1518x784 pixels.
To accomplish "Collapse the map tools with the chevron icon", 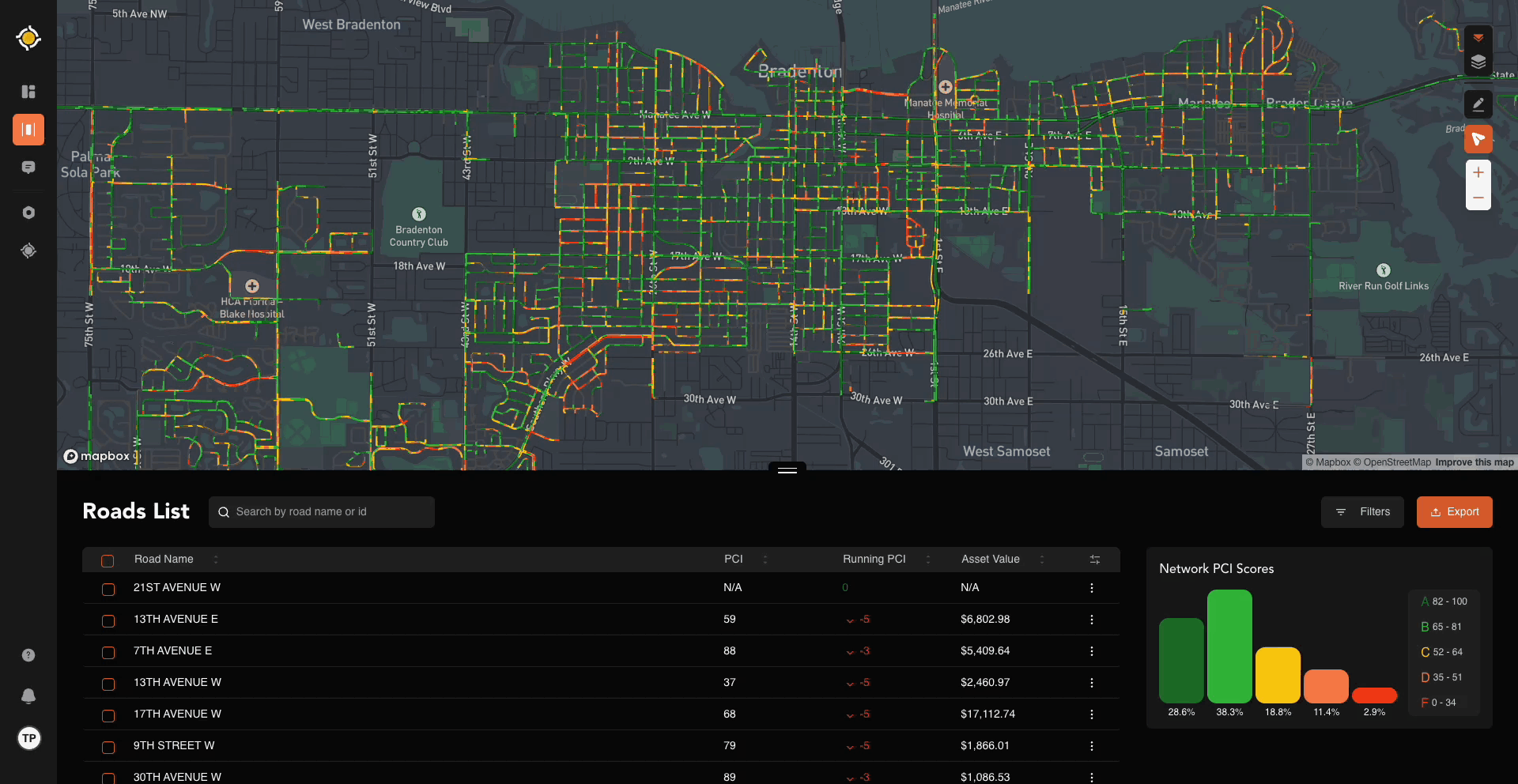I will (x=1479, y=37).
